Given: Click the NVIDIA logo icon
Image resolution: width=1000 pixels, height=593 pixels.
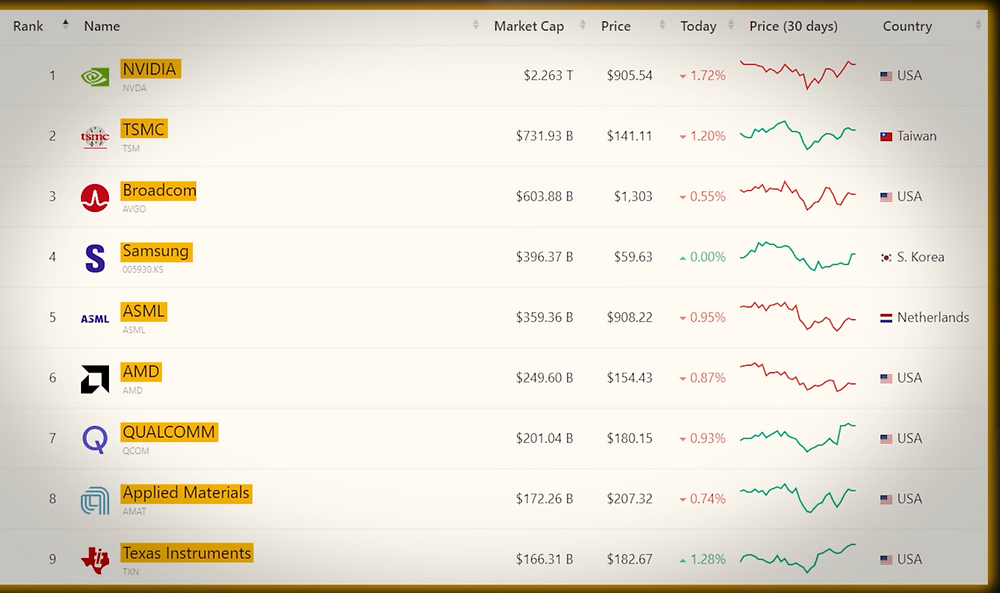Looking at the screenshot, I should coord(95,76).
